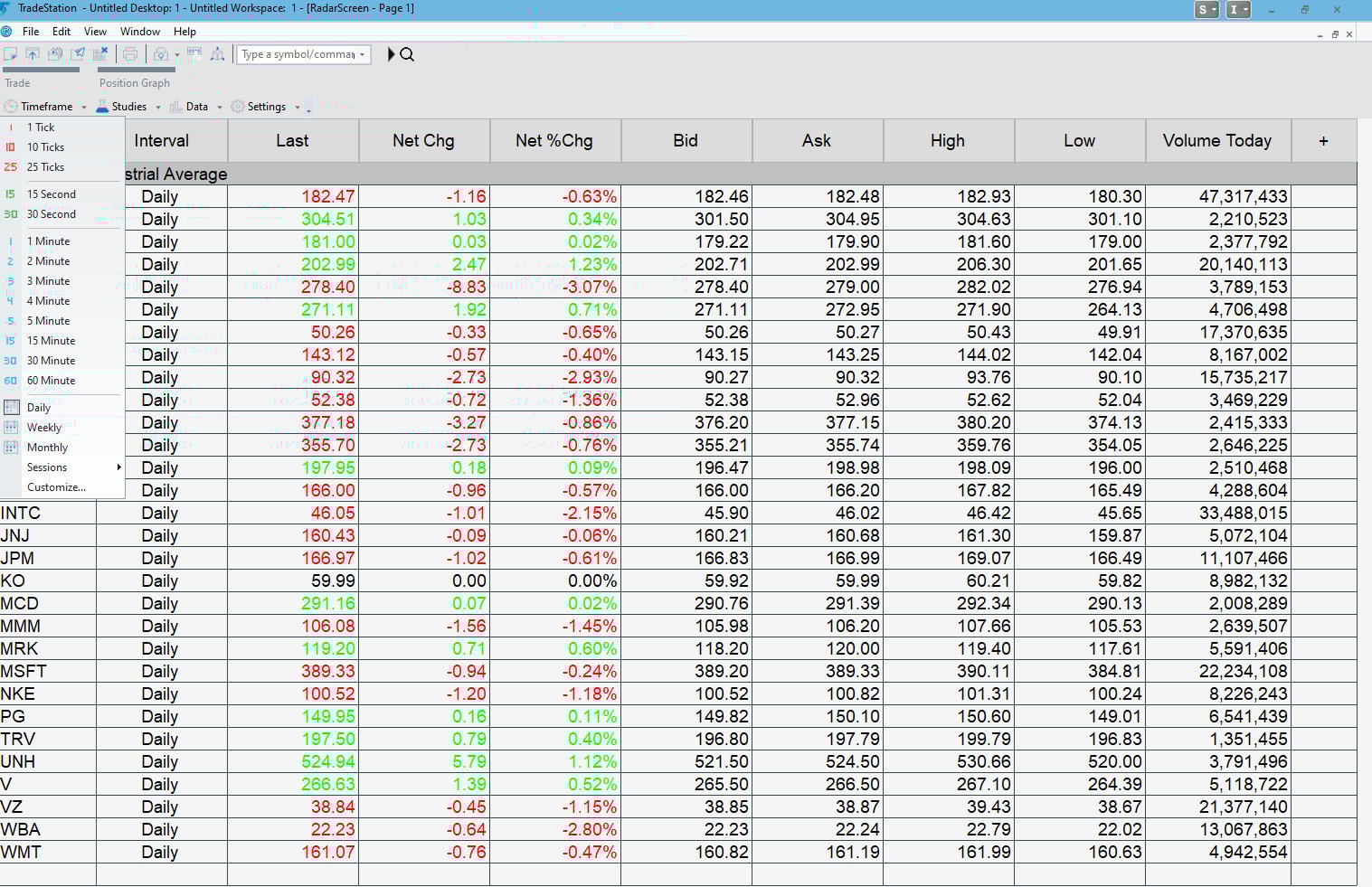This screenshot has height=887, width=1372.
Task: Click the globe icon beside File menu
Action: [6, 32]
